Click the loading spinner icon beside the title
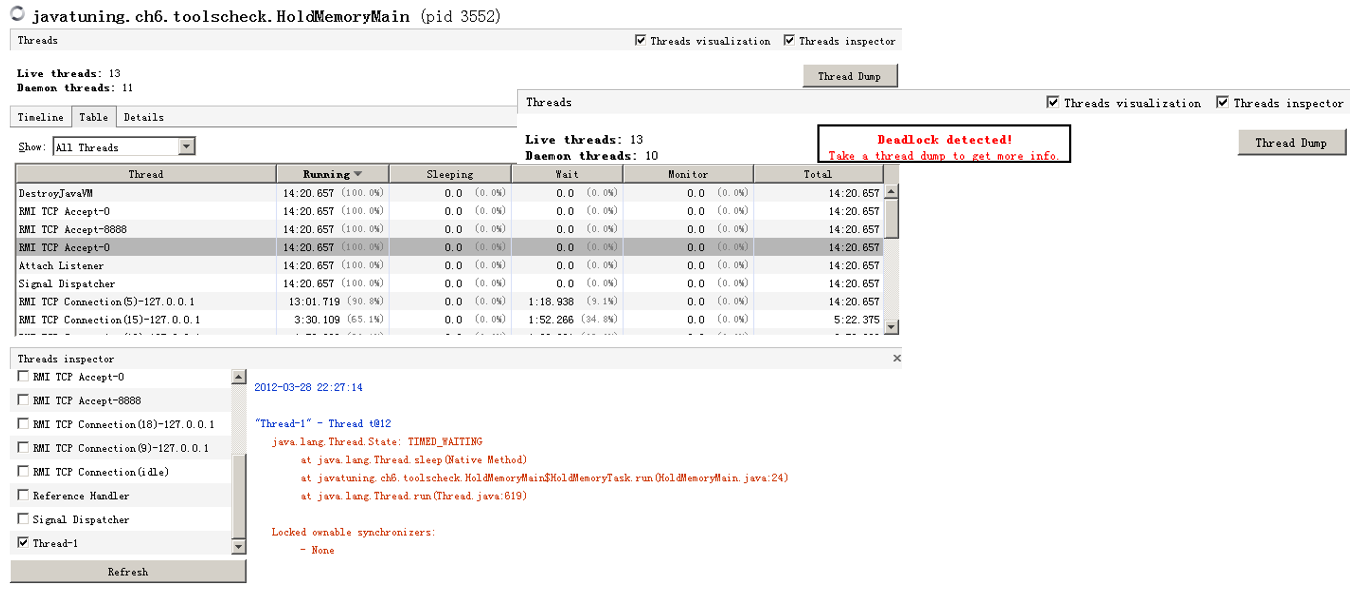This screenshot has width=1355, height=598. (x=18, y=15)
